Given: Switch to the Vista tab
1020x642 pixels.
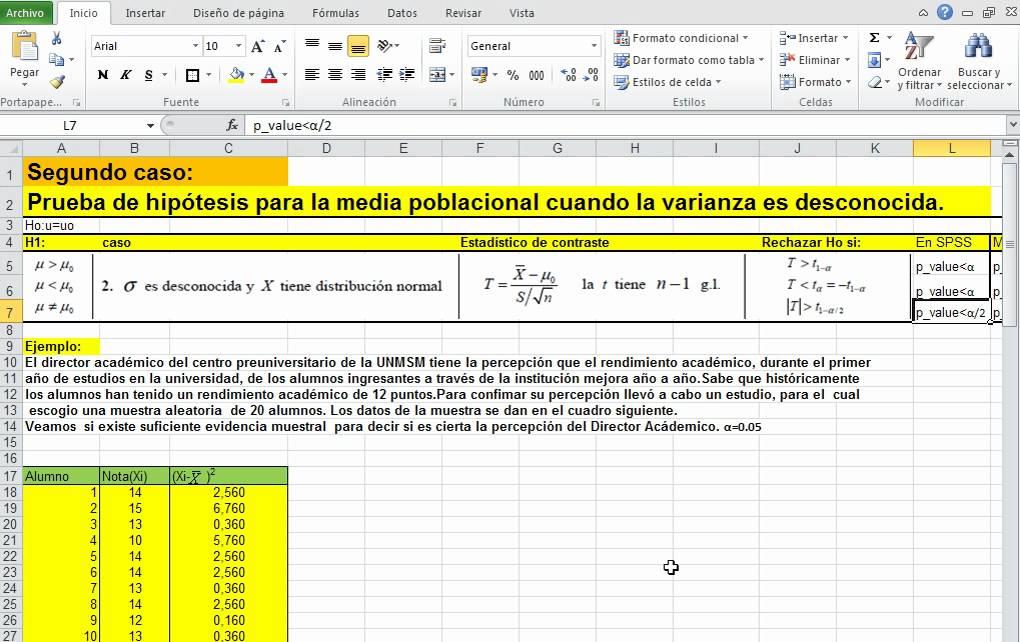Looking at the screenshot, I should pyautogui.click(x=522, y=13).
